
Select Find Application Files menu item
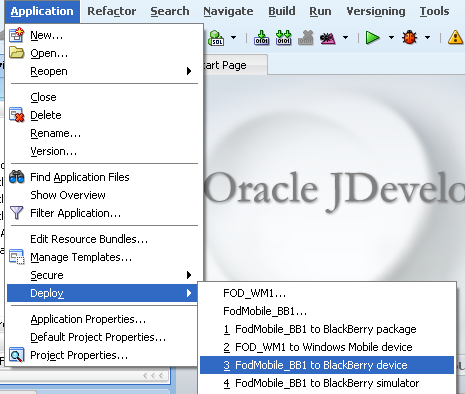tap(105, 177)
